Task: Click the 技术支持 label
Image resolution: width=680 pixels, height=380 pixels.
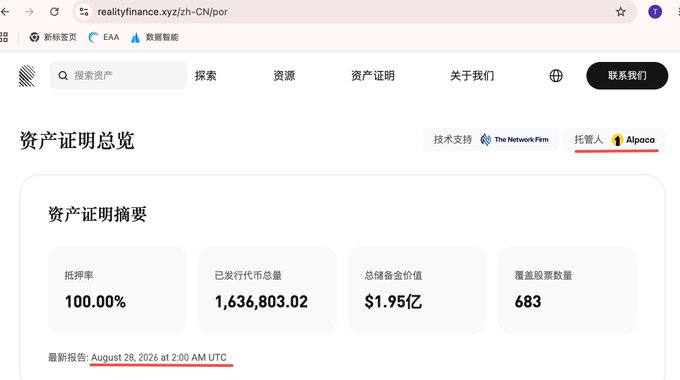Action: [x=453, y=140]
